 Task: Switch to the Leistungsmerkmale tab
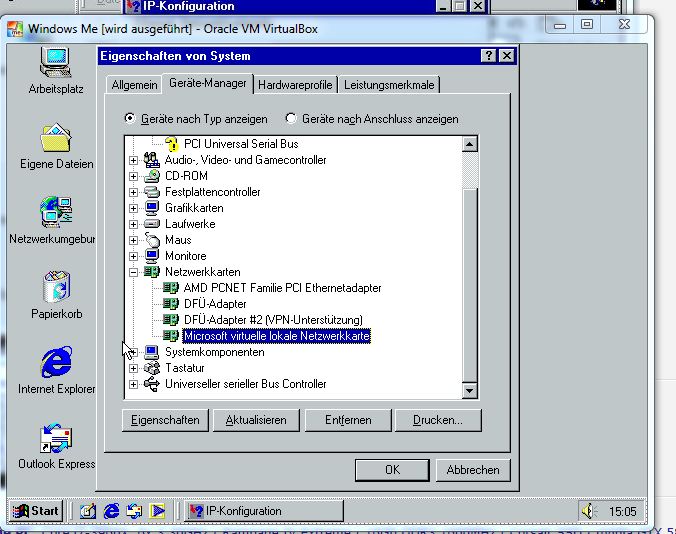389,85
